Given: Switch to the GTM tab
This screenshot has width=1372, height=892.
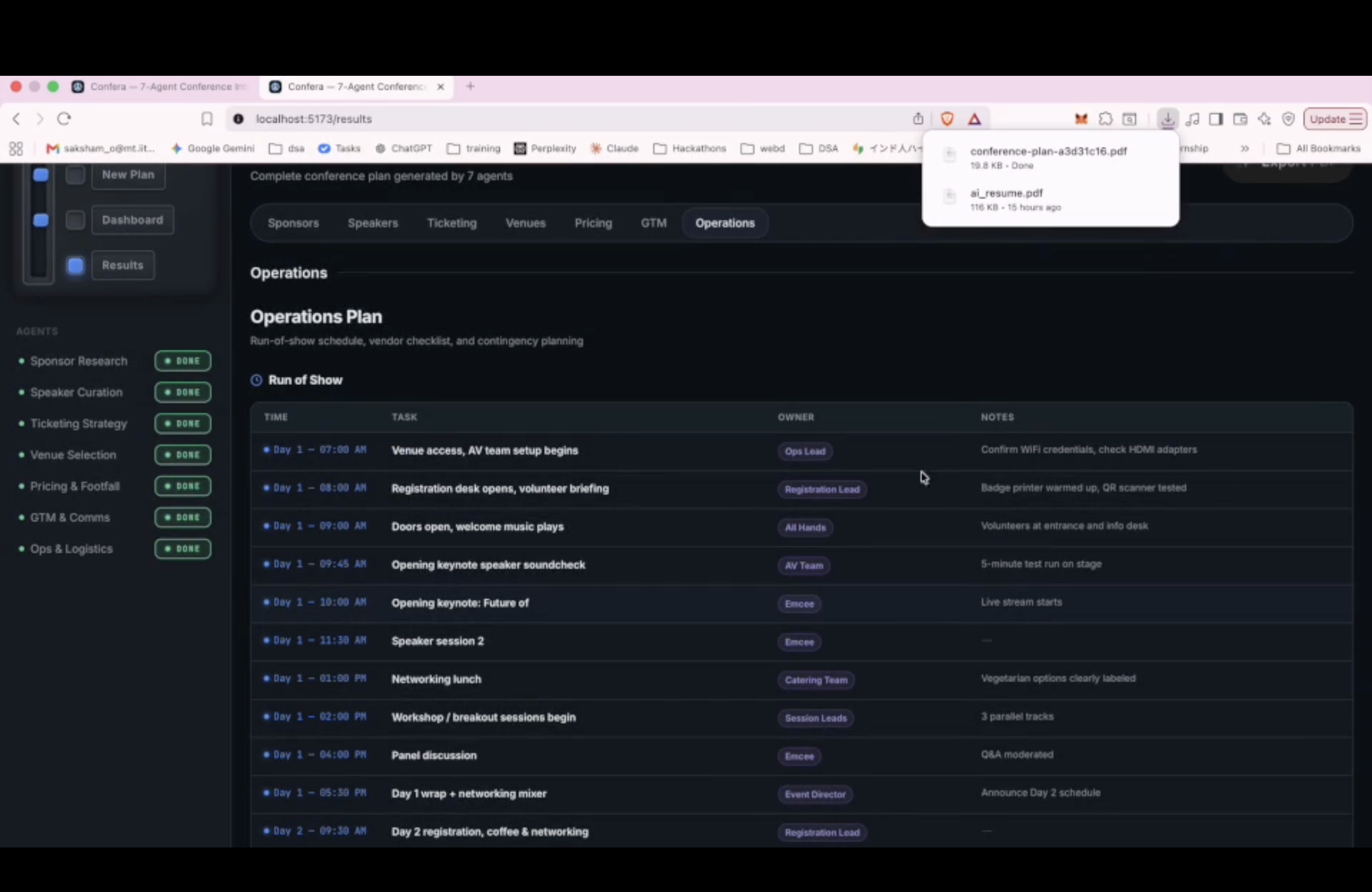Looking at the screenshot, I should point(654,223).
